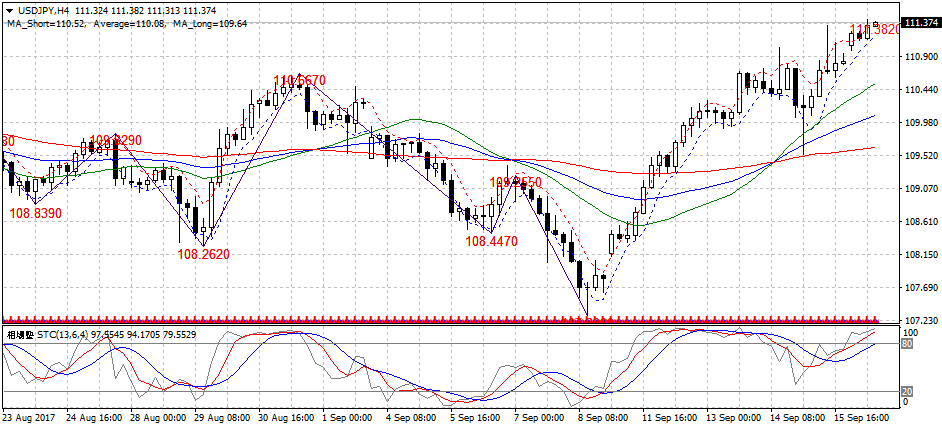
Task: Click the triangle arrow beside USDJPY,H4
Action: [x=9, y=10]
